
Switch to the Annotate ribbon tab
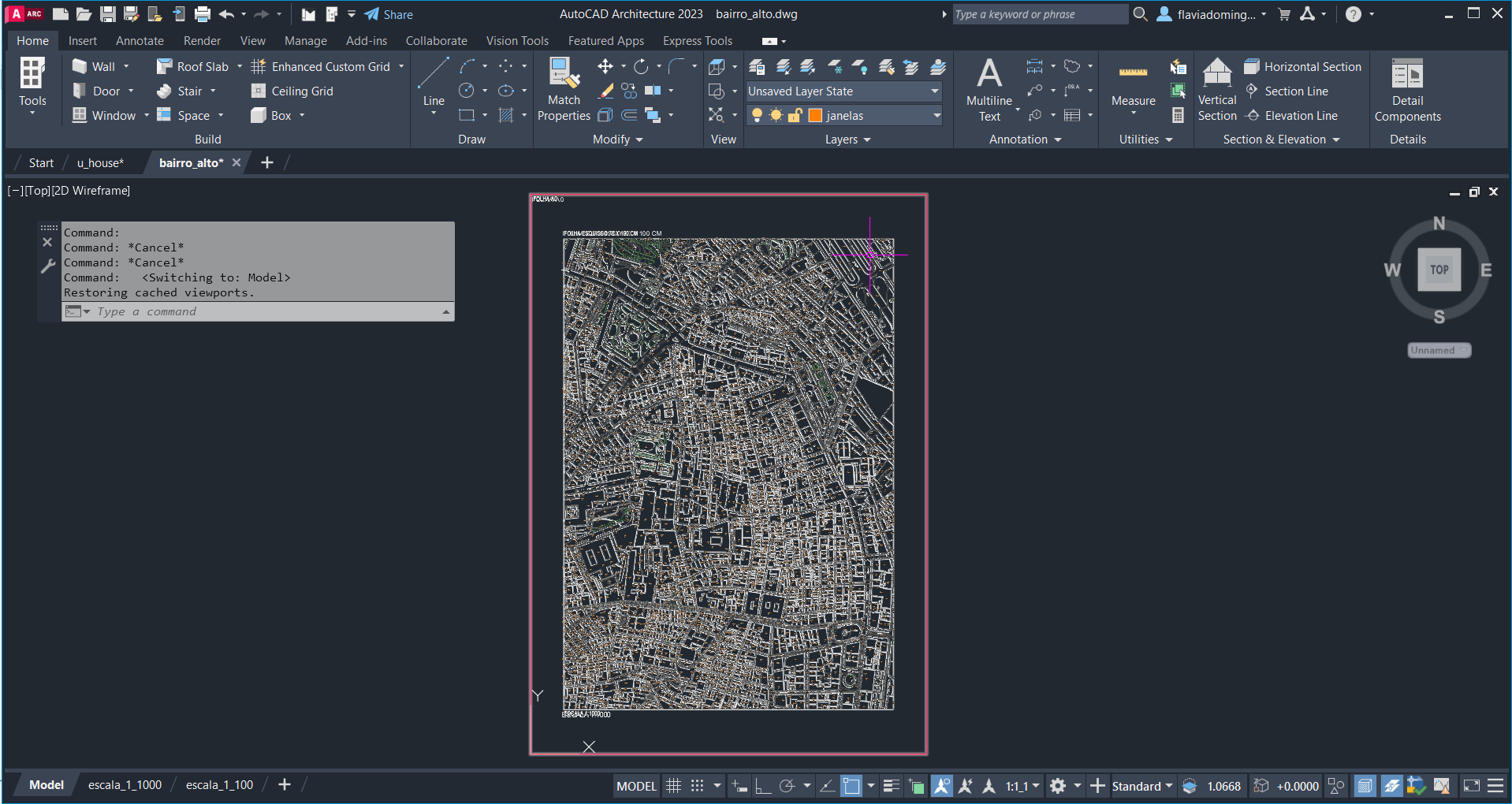(140, 41)
